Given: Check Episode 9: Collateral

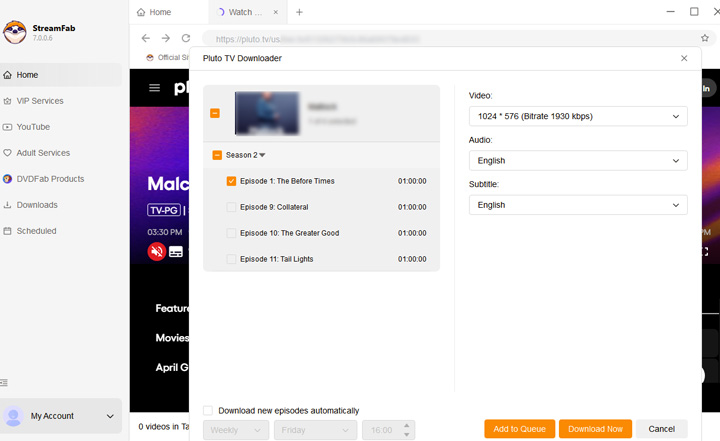Looking at the screenshot, I should tap(231, 207).
